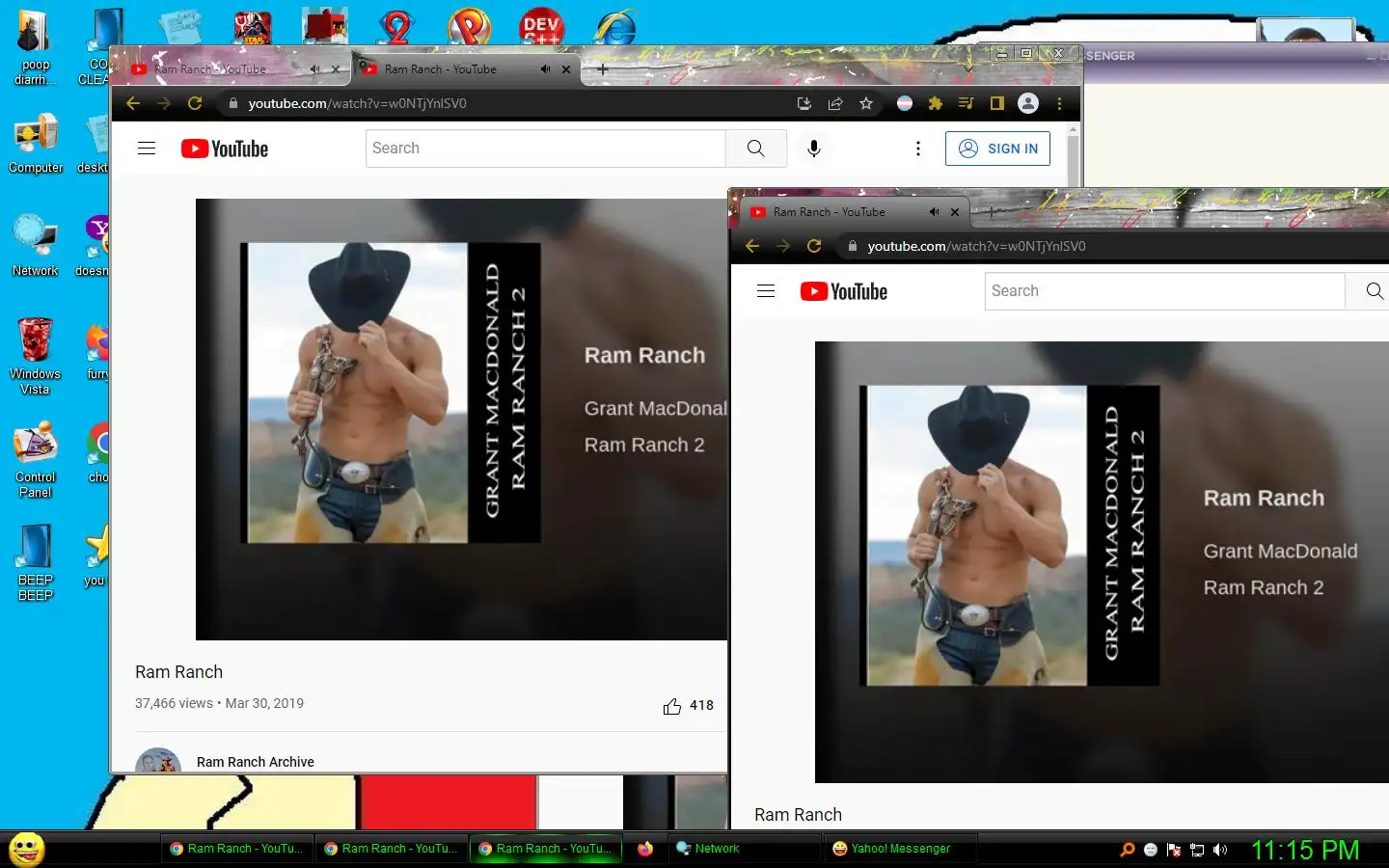Click the striped-flag extension icon

tap(905, 103)
